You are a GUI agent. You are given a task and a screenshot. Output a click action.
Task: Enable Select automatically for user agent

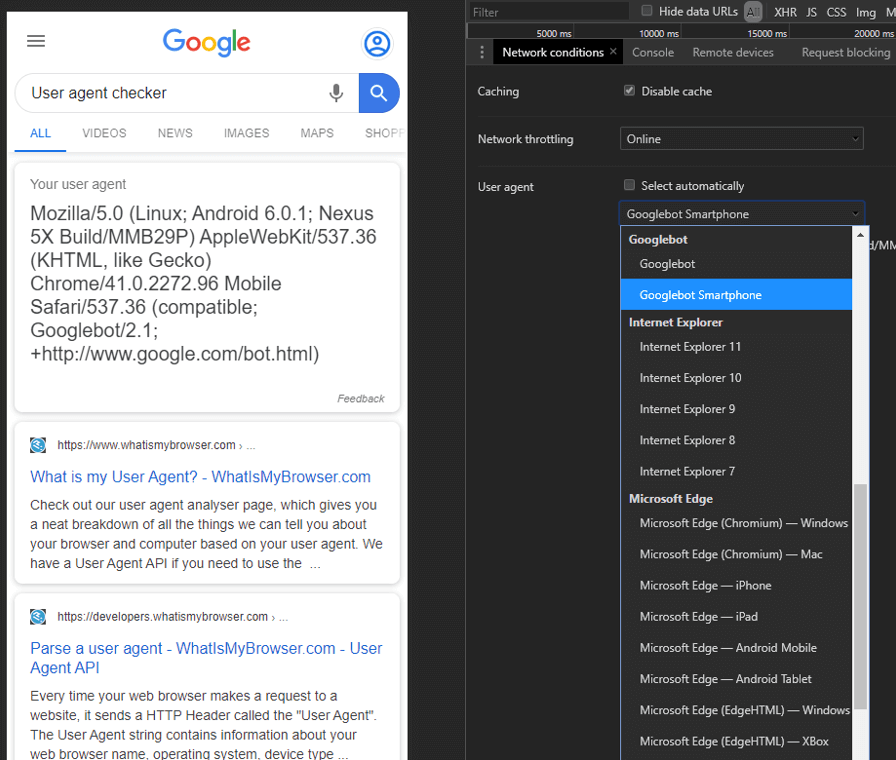[629, 185]
